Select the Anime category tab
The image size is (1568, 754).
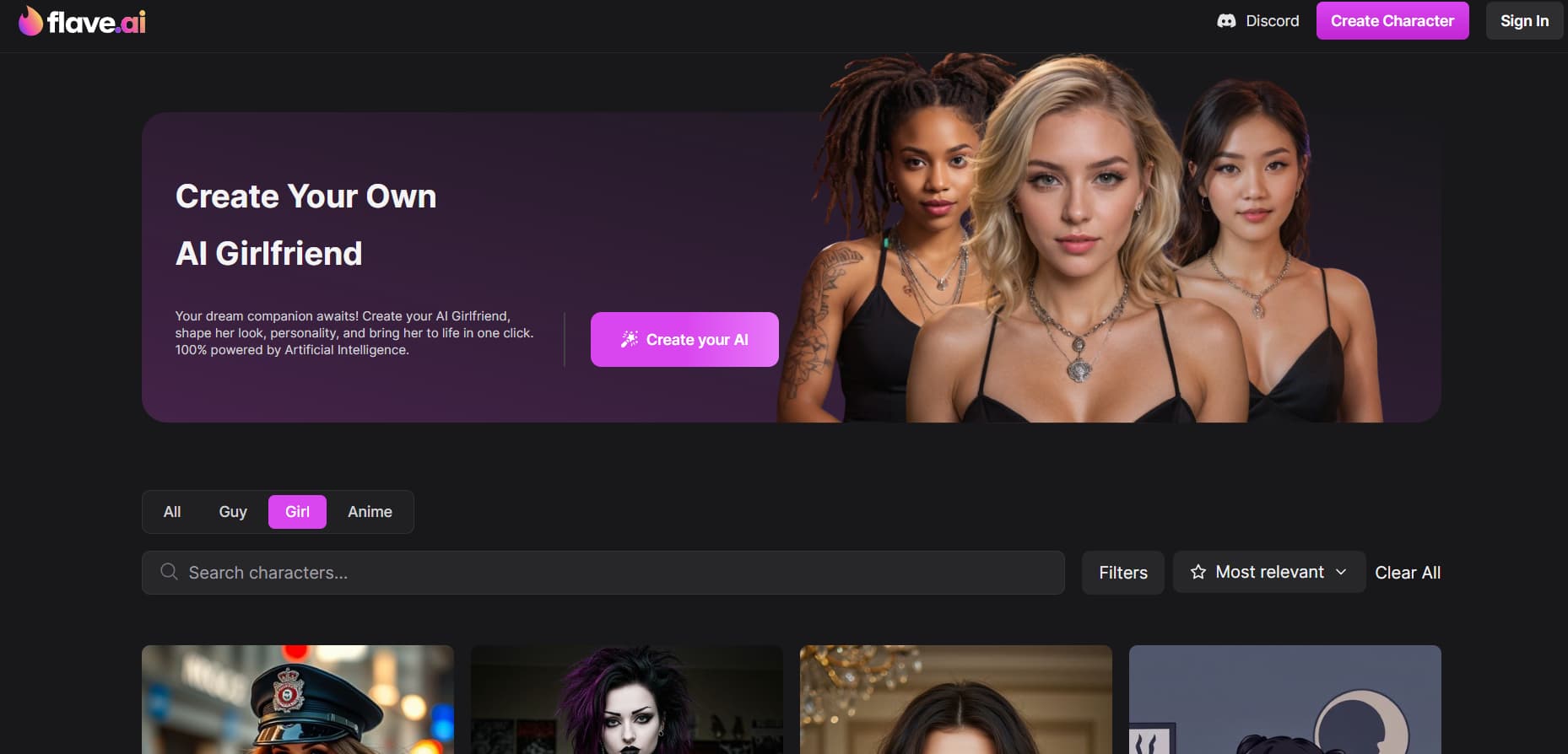coord(370,512)
